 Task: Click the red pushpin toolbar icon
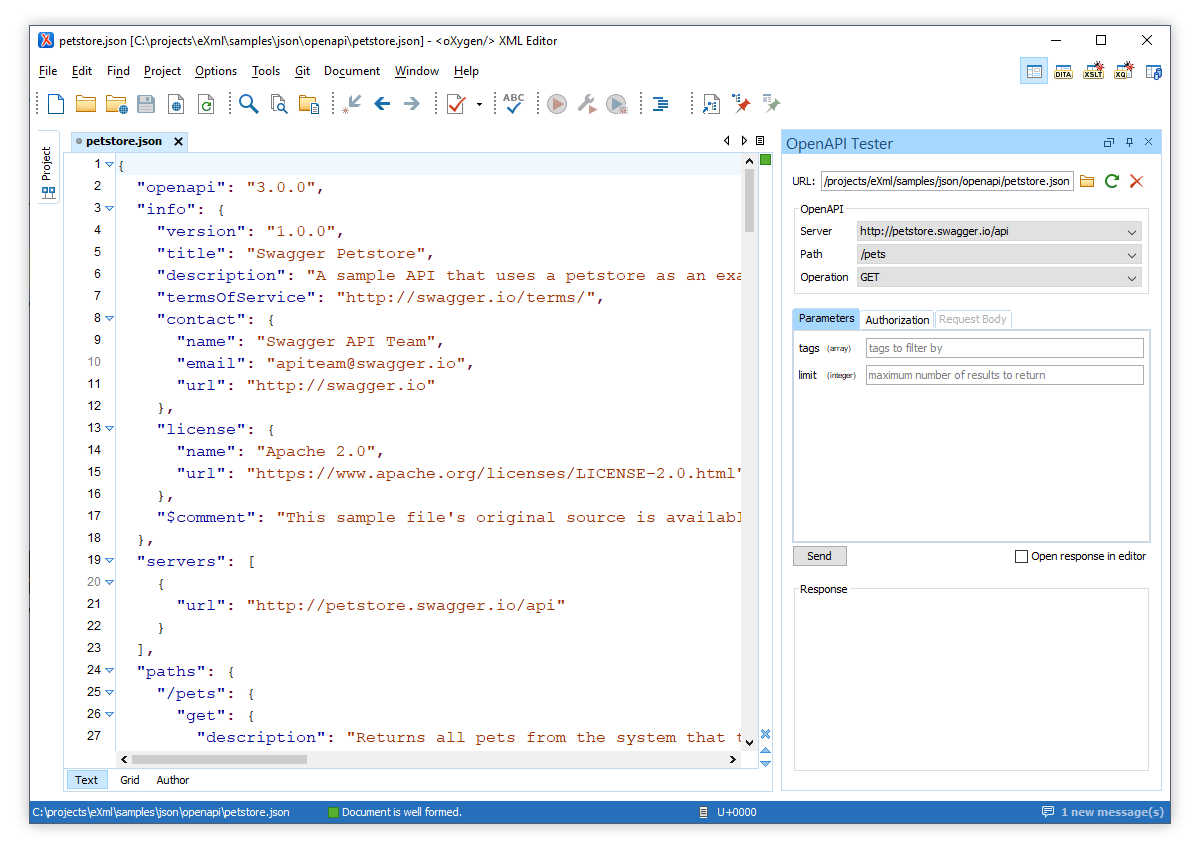(x=741, y=103)
